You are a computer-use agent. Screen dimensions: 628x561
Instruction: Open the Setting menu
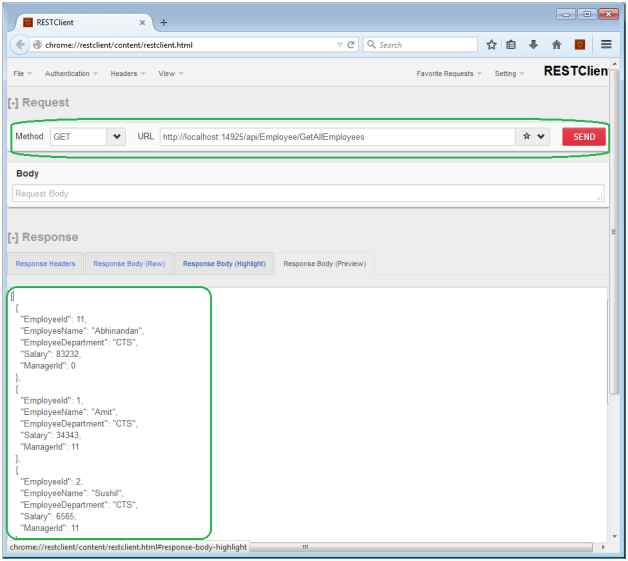(509, 74)
